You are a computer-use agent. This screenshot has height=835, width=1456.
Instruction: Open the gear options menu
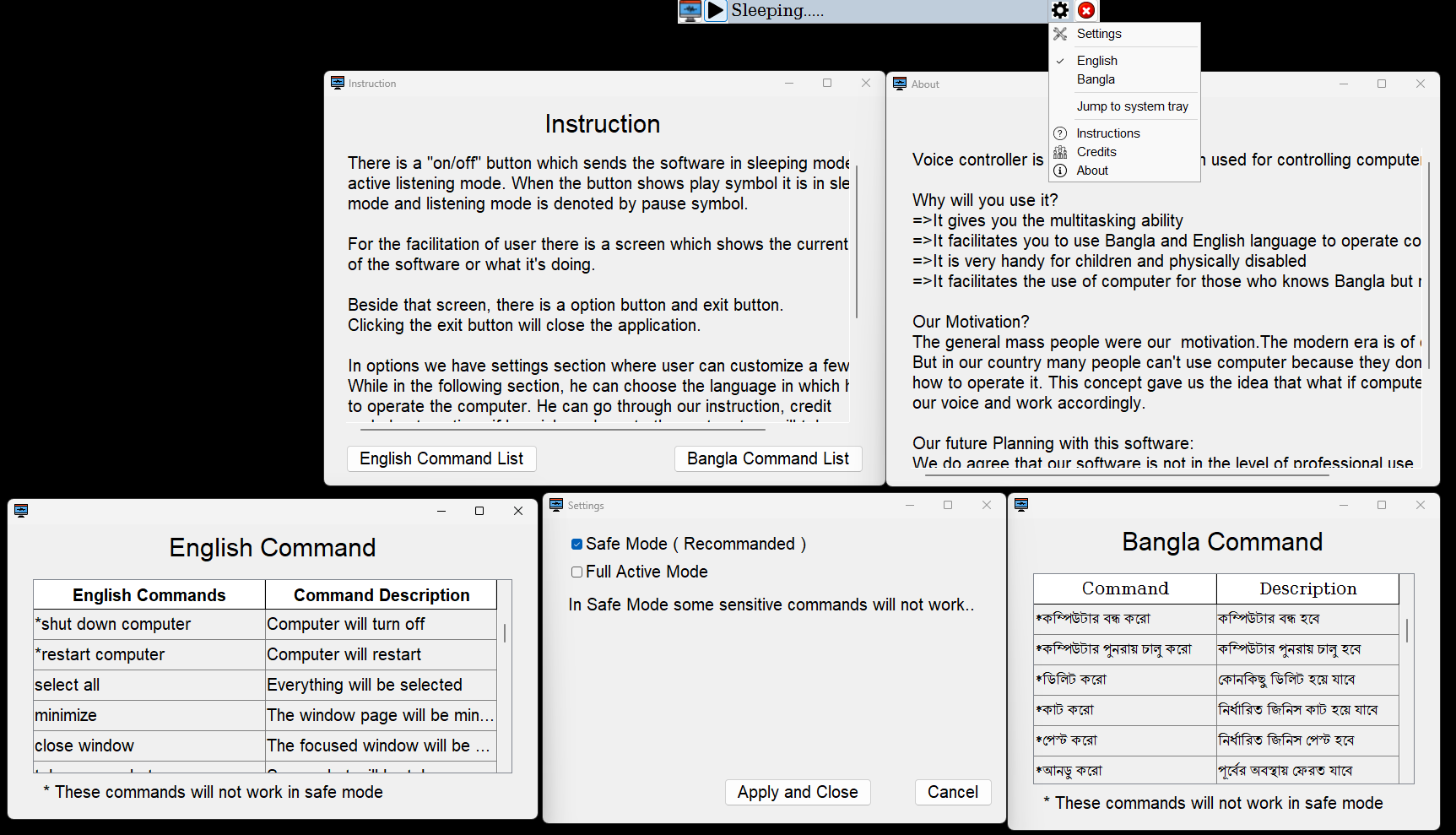coord(1060,10)
